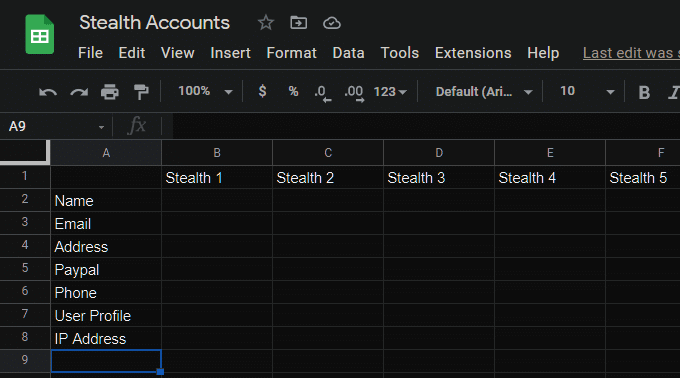Image resolution: width=680 pixels, height=378 pixels.
Task: Click the redo arrow icon
Action: coord(79,92)
